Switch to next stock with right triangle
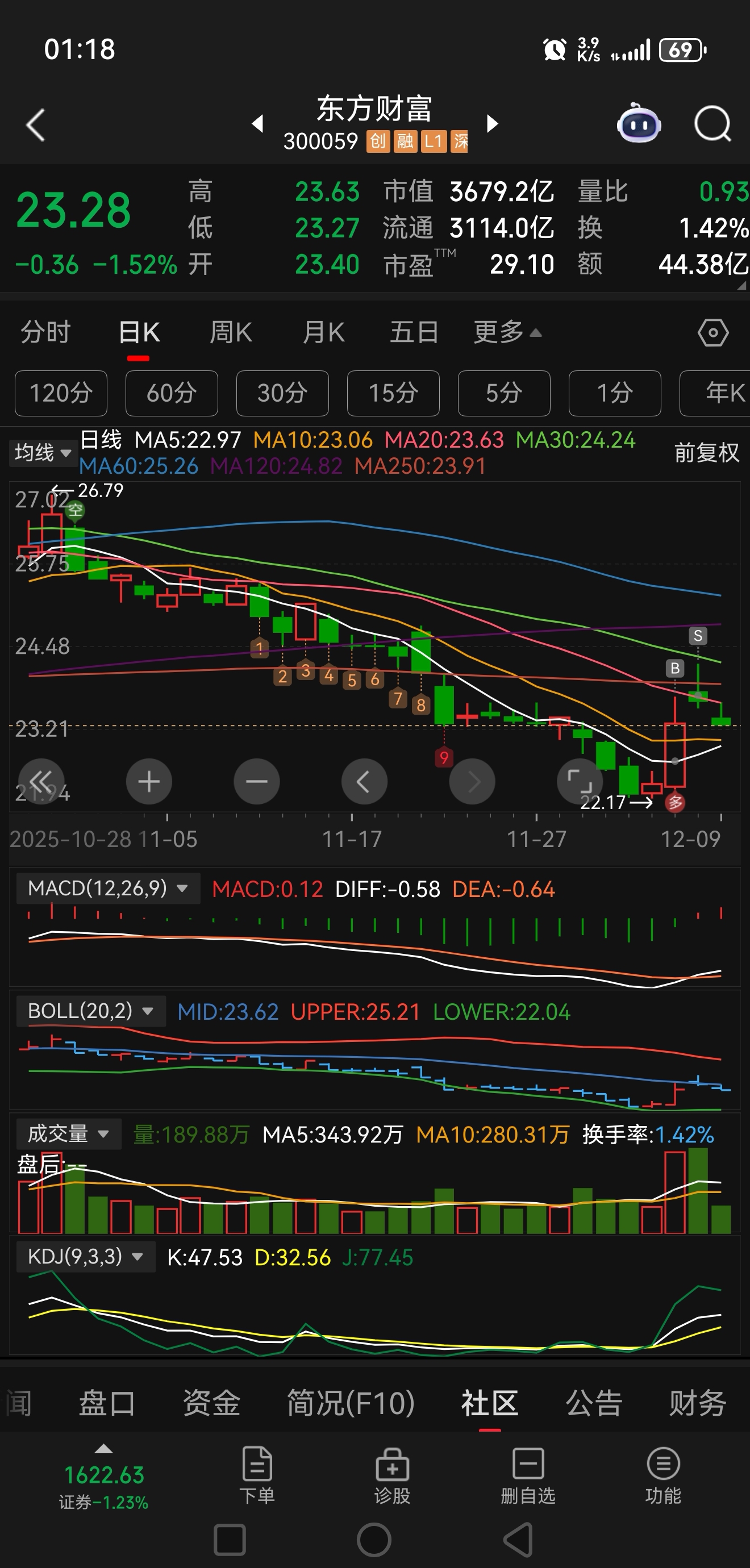Viewport: 750px width, 1568px height. point(492,124)
